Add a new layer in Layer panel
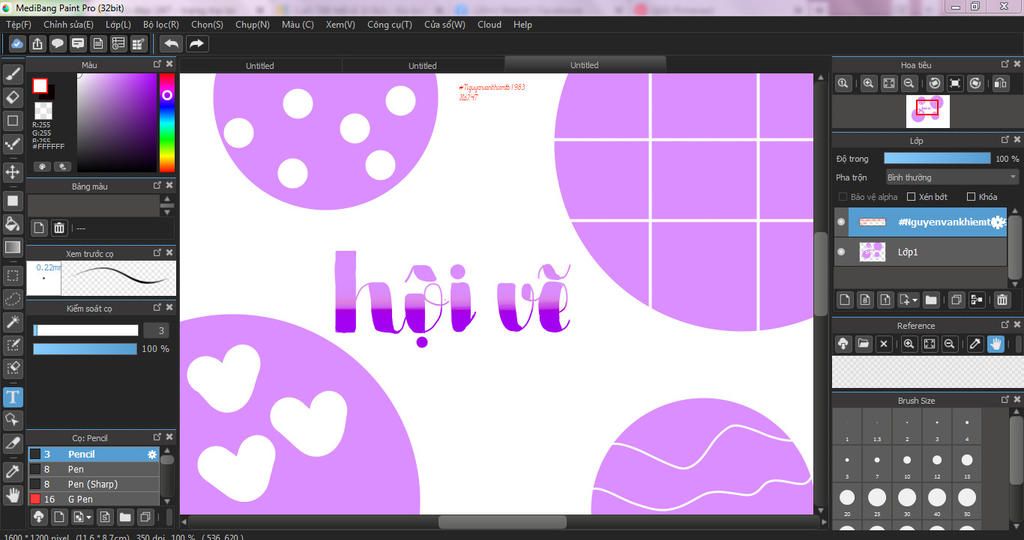 pos(844,300)
